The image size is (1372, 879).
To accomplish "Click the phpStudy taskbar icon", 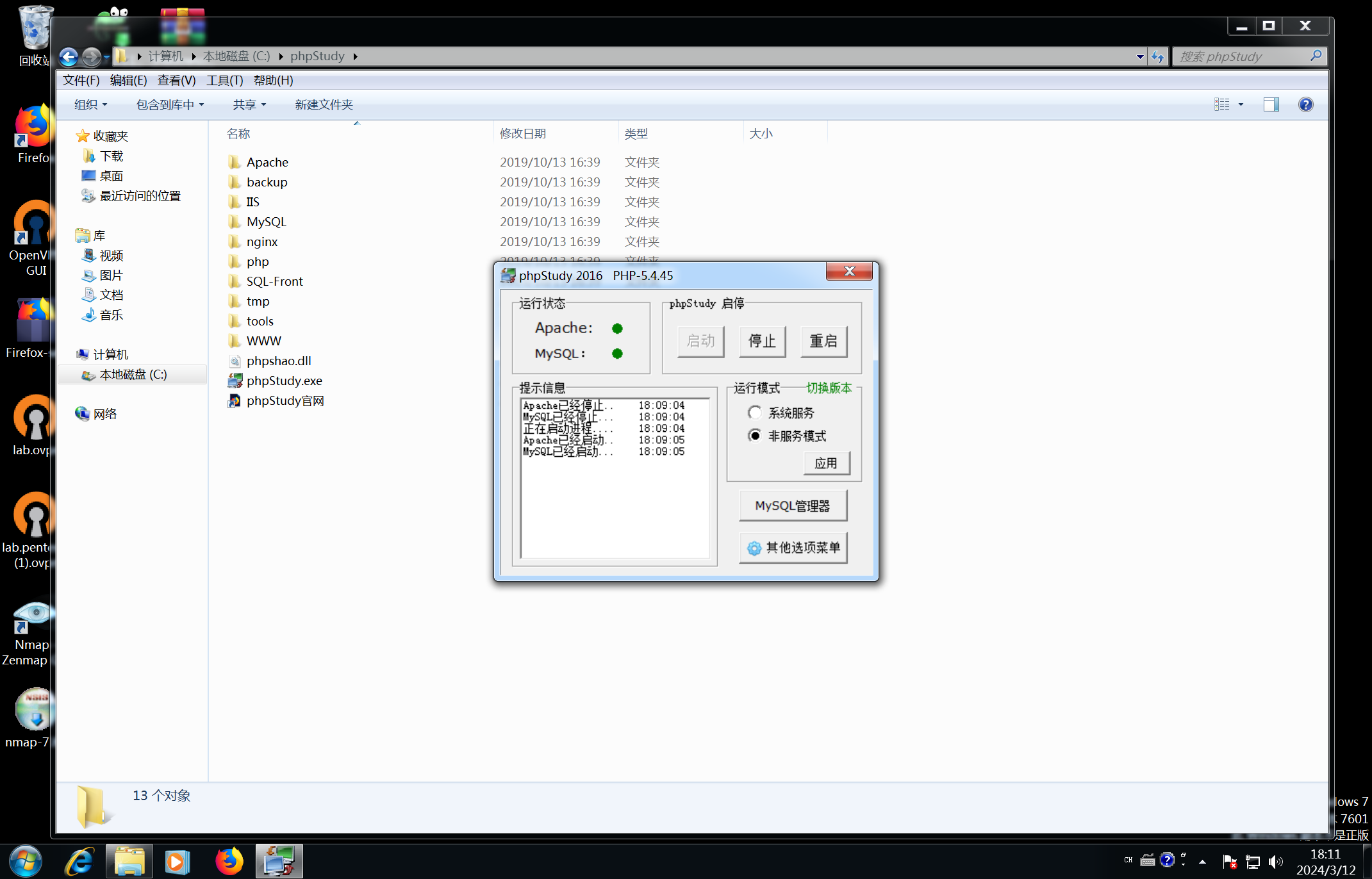I will tap(279, 861).
